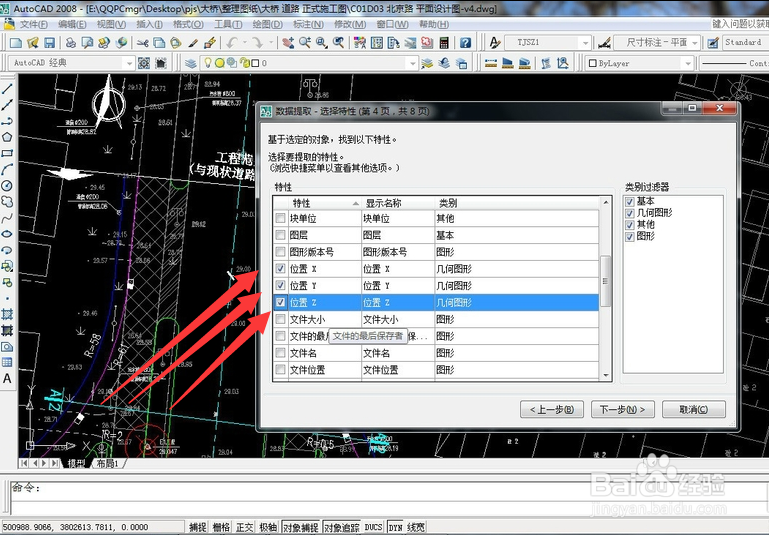Open the 尺寸标注-平面 dimension style dropdown

pos(694,43)
